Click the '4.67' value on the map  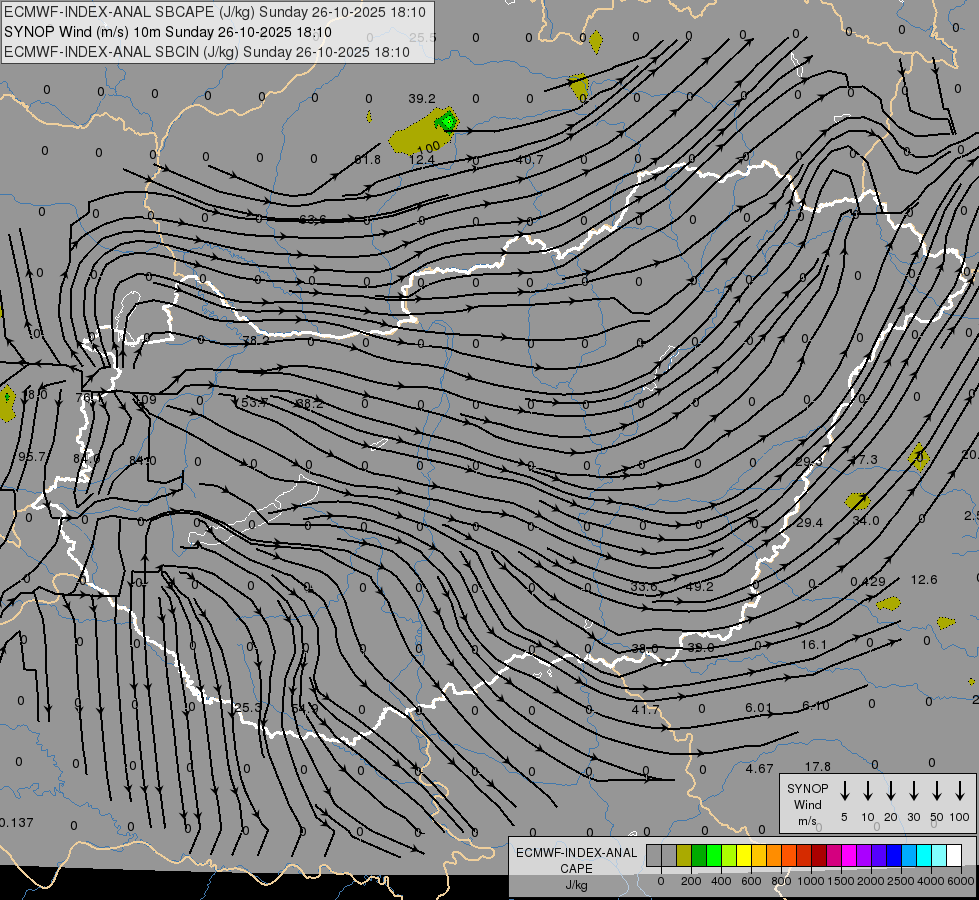point(760,768)
